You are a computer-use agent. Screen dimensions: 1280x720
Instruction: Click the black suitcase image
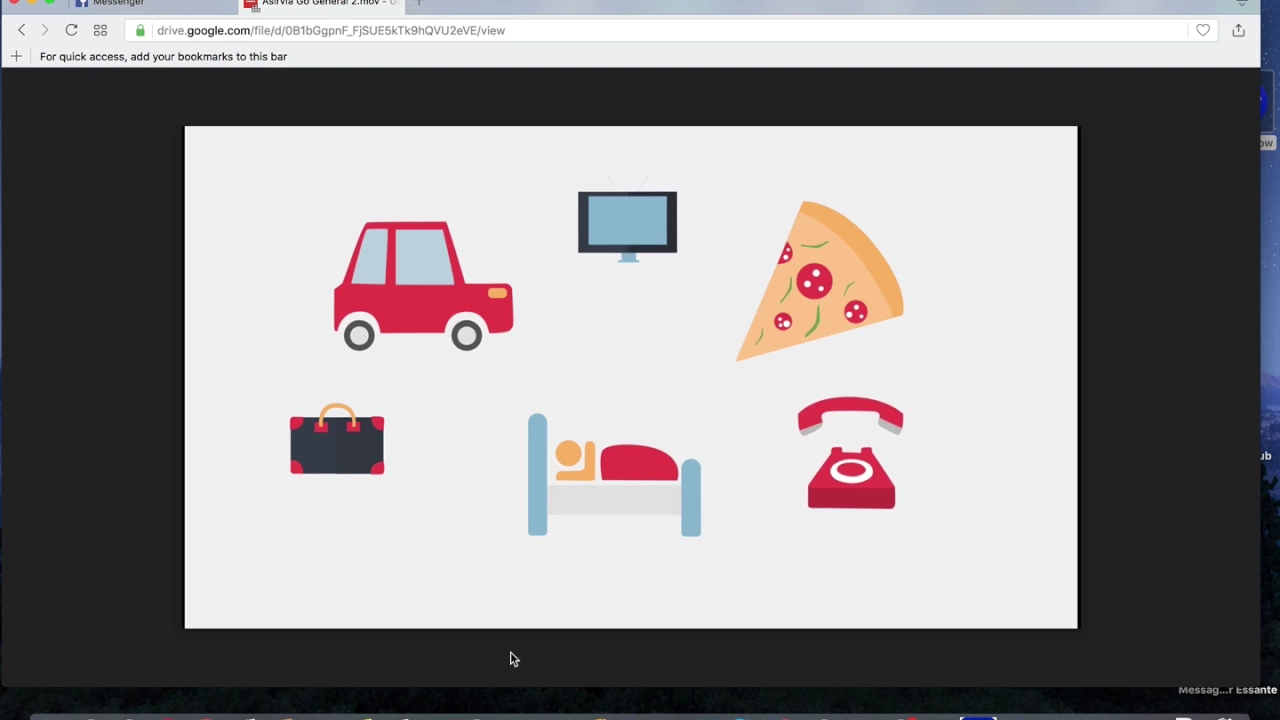tap(337, 439)
